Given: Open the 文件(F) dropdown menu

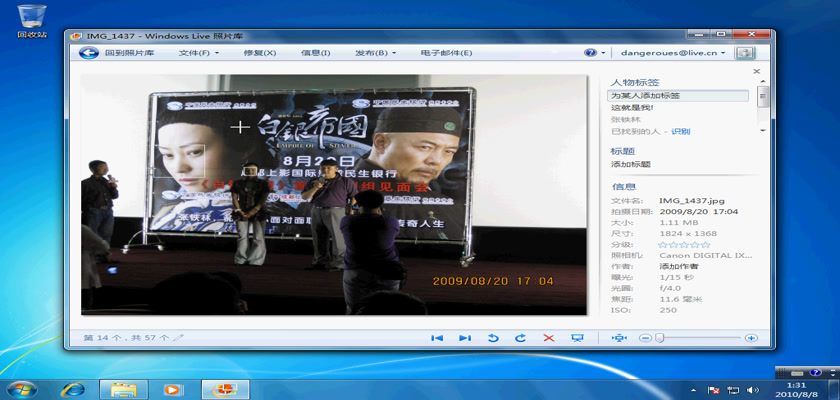Looking at the screenshot, I should [x=199, y=53].
